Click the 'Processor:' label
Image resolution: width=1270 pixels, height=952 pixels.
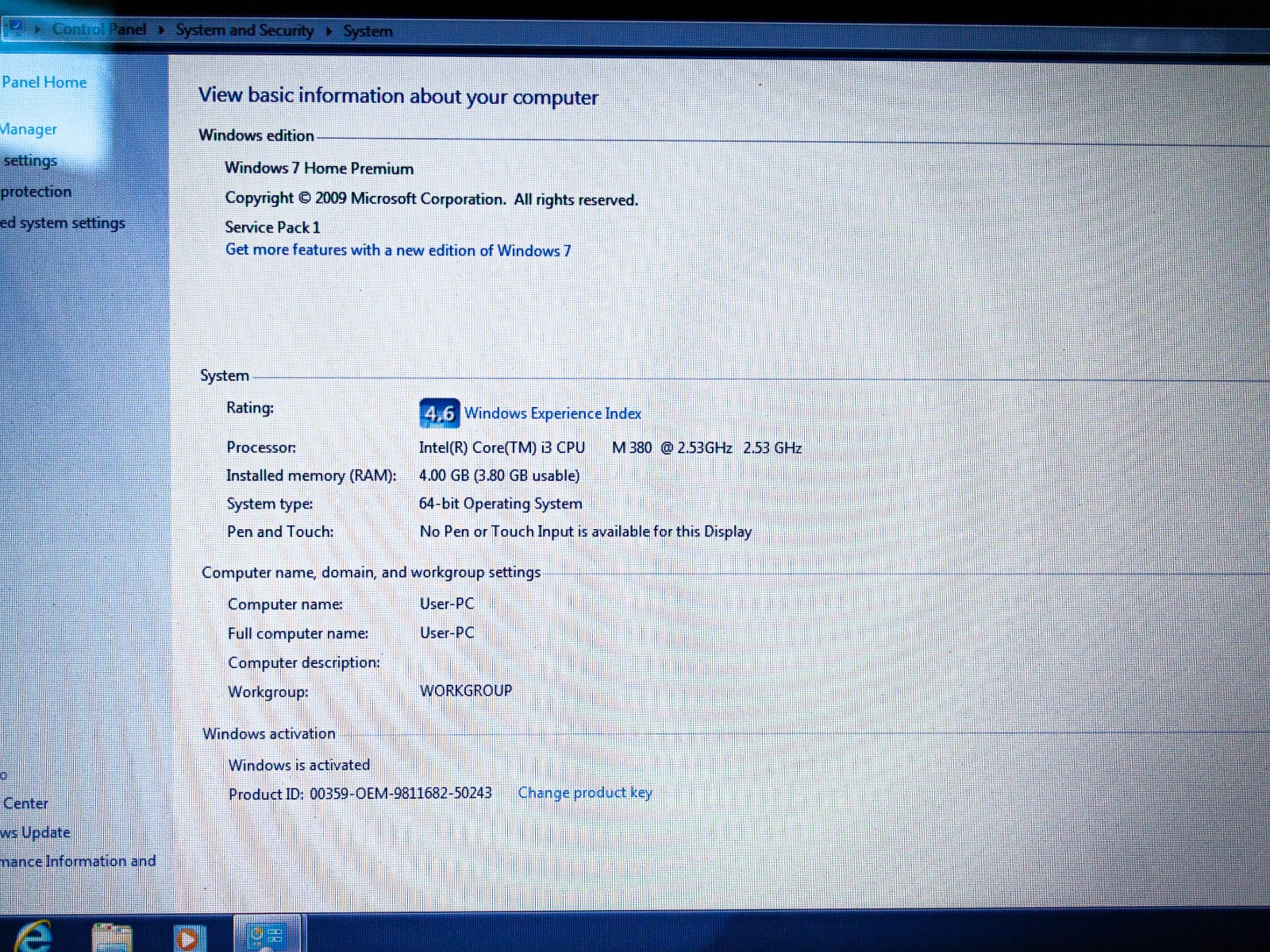coord(261,447)
